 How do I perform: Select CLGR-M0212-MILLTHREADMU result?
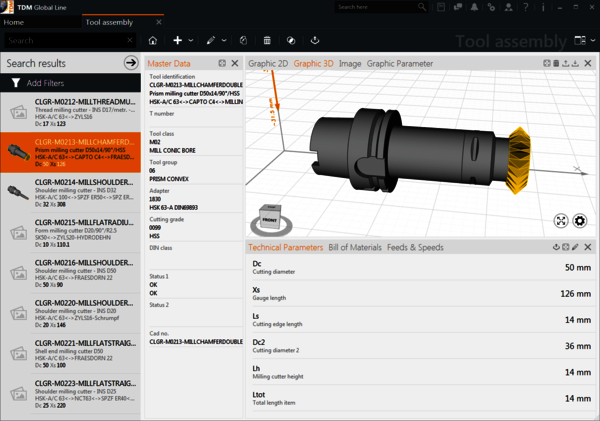pos(70,112)
